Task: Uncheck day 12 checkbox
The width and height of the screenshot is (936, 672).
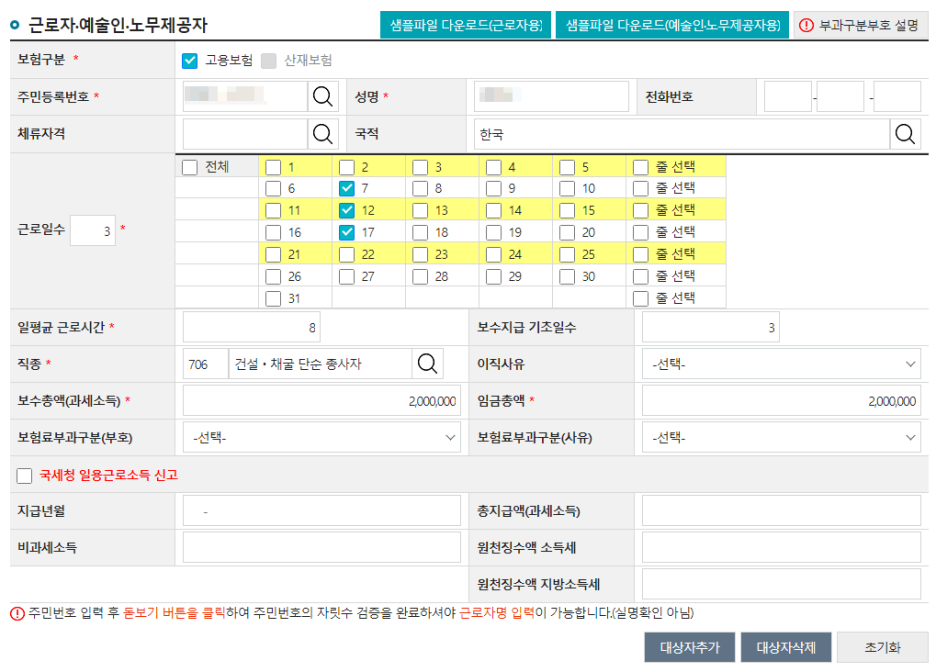Action: click(x=347, y=211)
